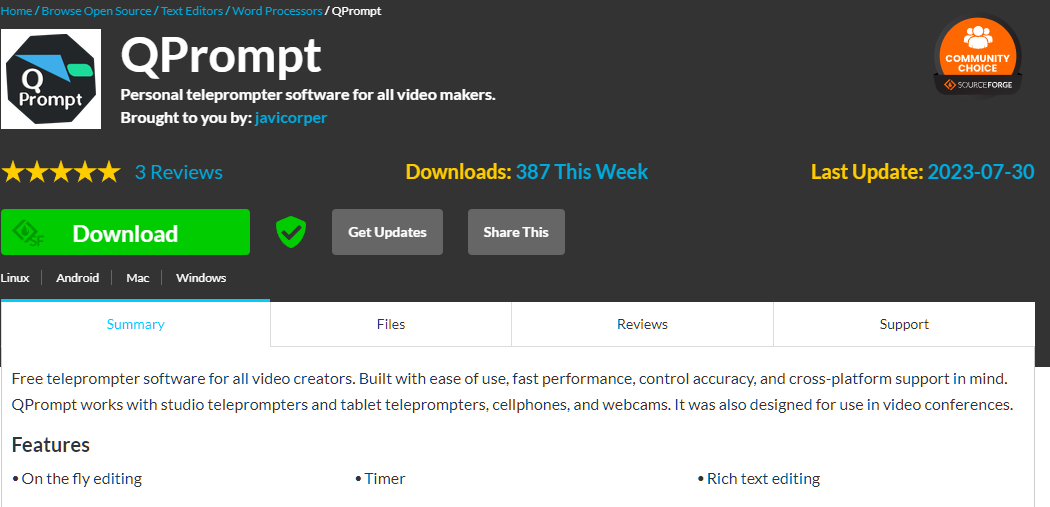Viewport: 1050px width, 507px height.
Task: Go to the Support tab
Action: click(x=904, y=324)
